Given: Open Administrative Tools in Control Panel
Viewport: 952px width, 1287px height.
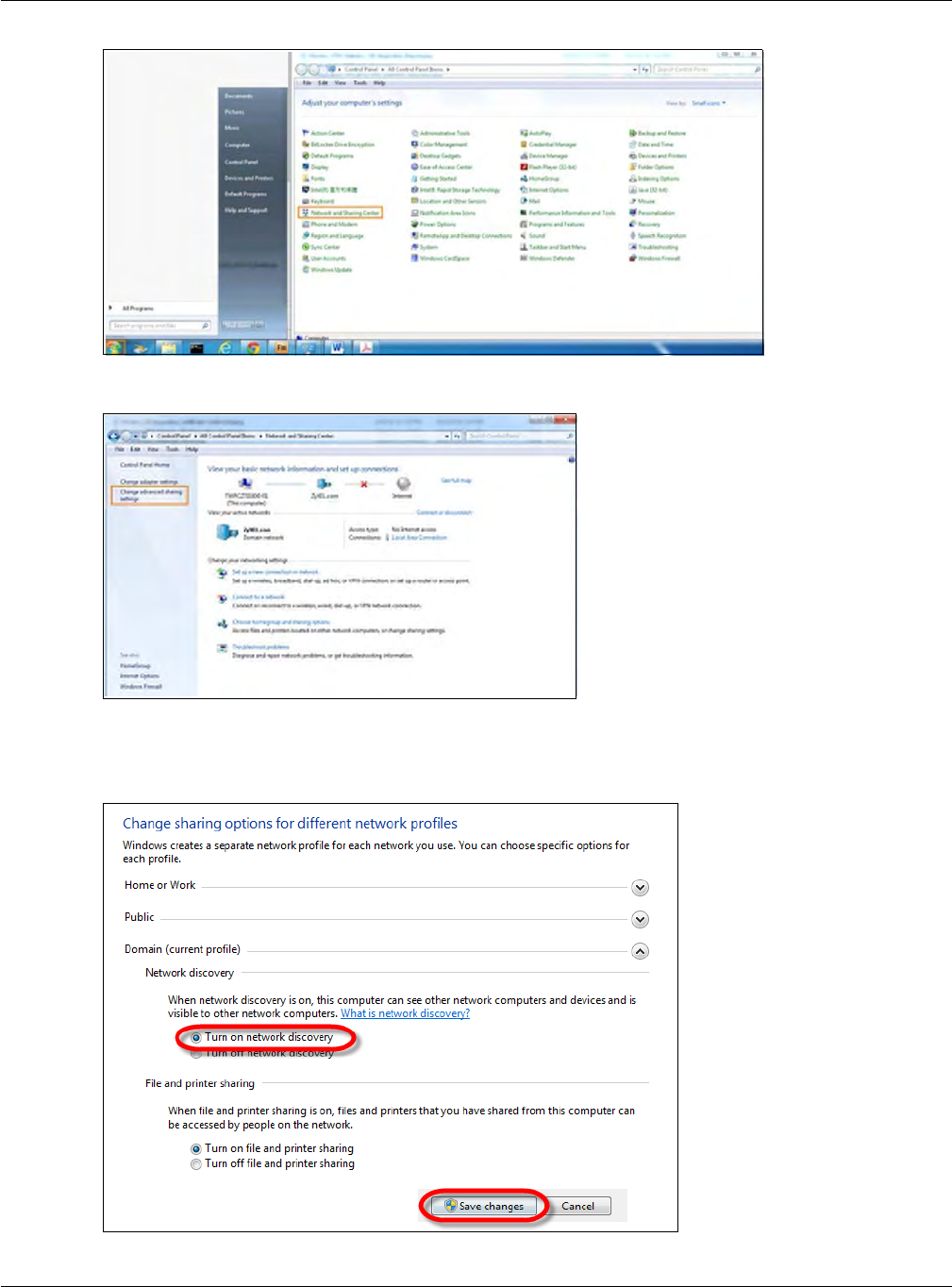Looking at the screenshot, I should tap(441, 133).
